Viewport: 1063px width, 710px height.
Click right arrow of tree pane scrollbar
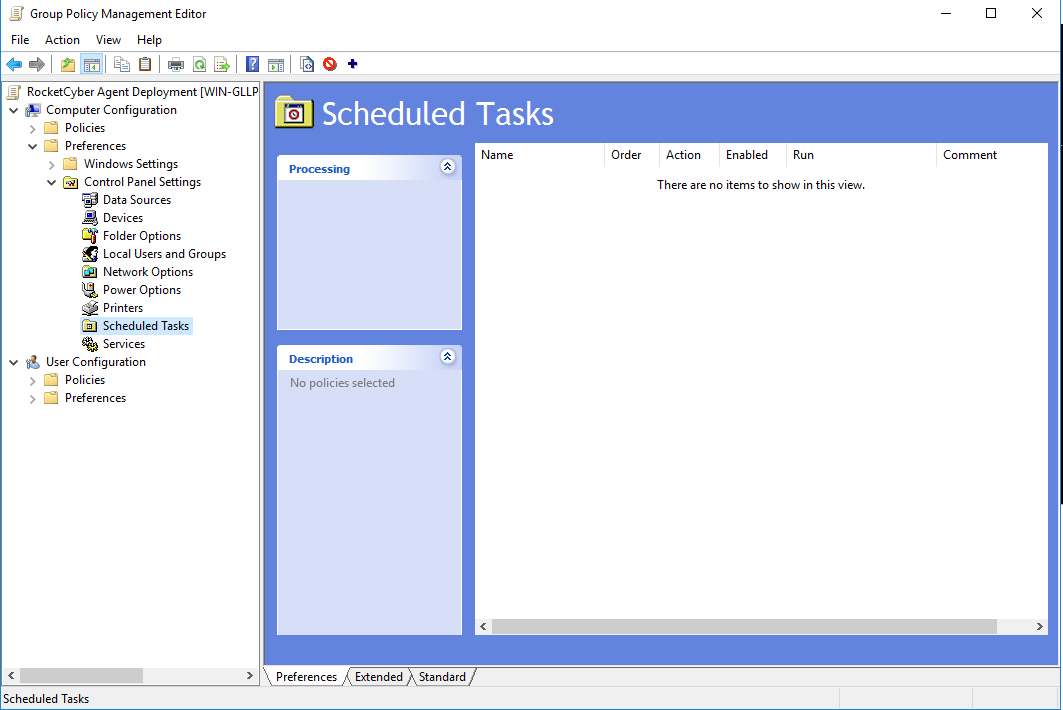coord(249,675)
